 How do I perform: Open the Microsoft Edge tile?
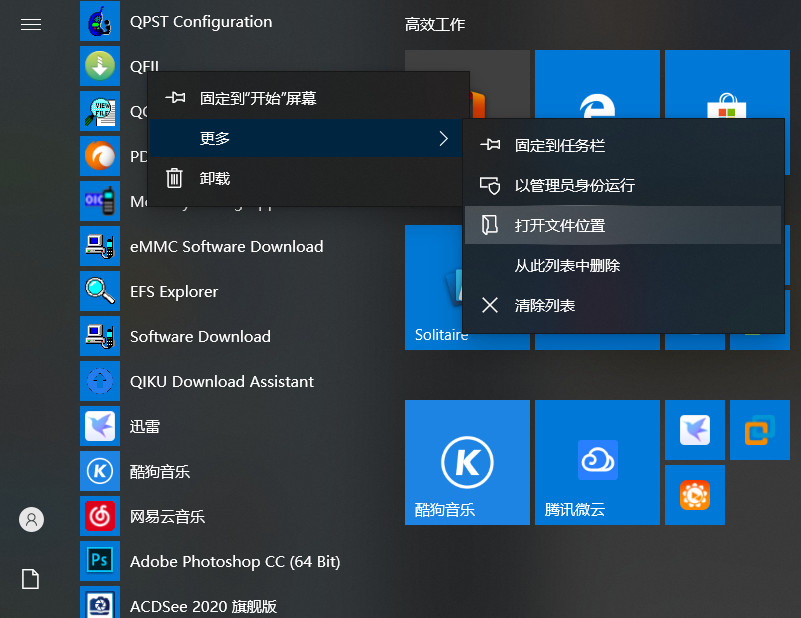click(597, 85)
